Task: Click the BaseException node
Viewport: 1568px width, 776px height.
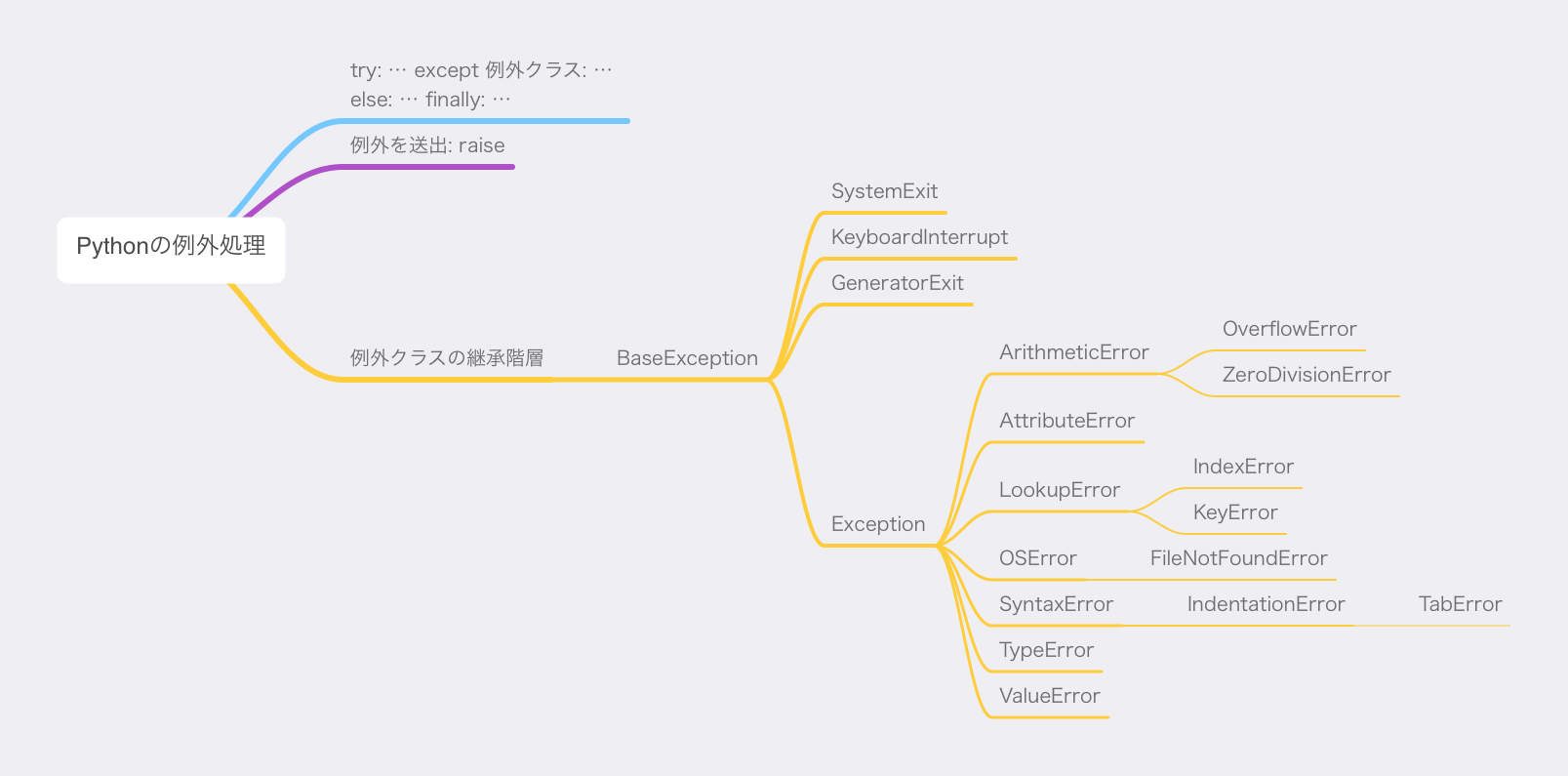Action: coord(687,358)
